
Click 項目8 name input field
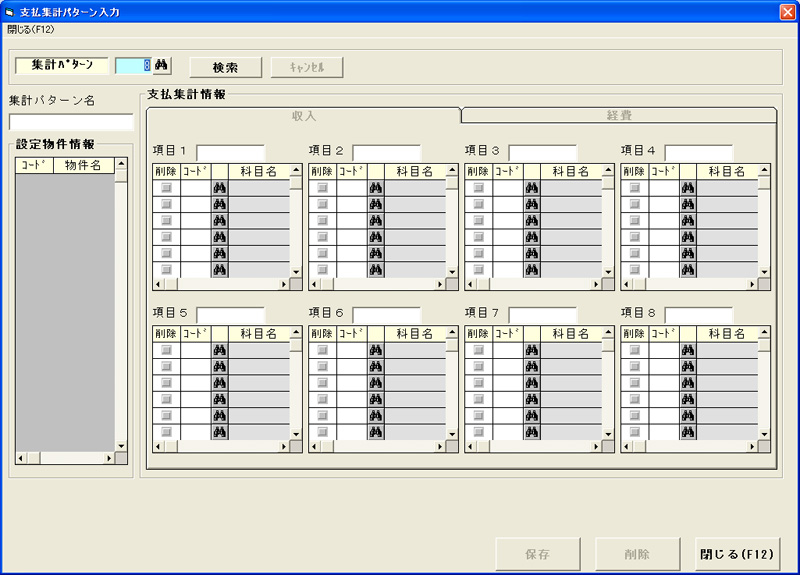click(699, 315)
